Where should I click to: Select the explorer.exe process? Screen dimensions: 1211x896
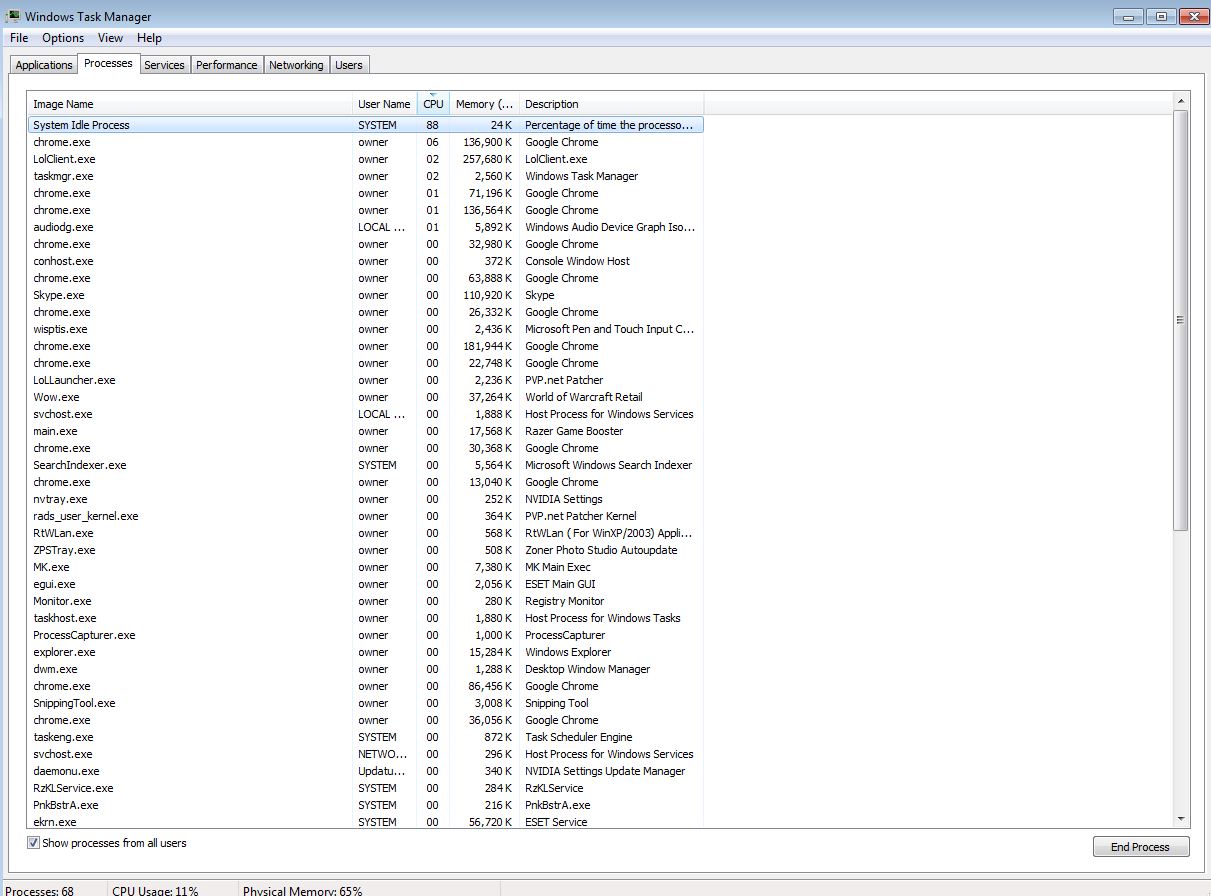(365, 652)
